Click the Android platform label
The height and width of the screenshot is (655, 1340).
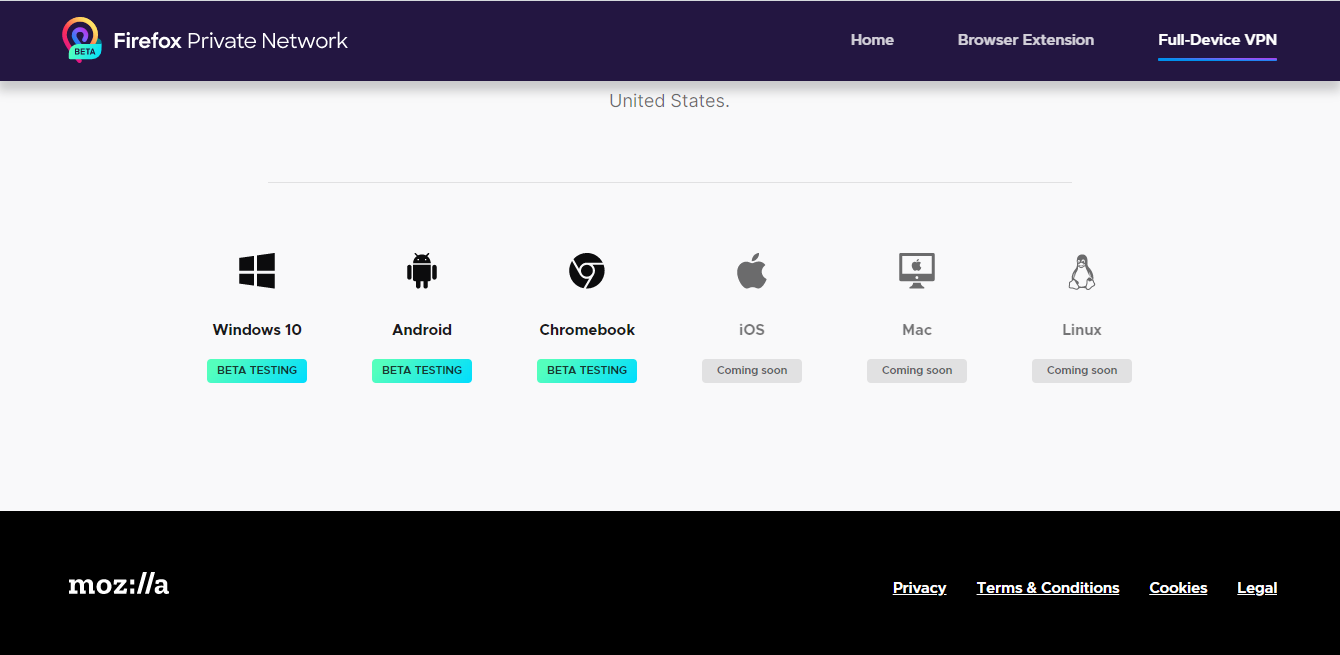point(422,330)
